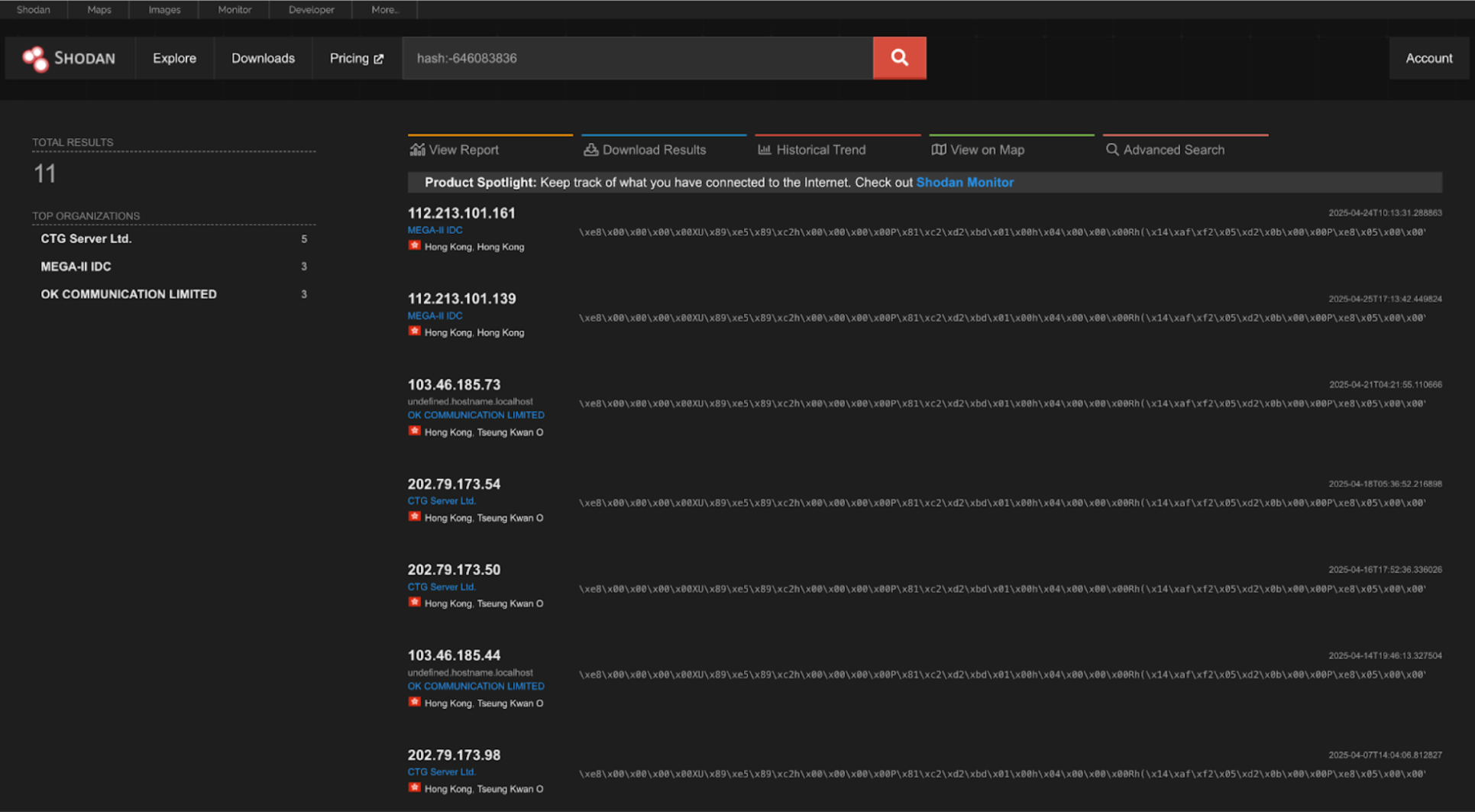Open the result for IP 202.79.173.50
The height and width of the screenshot is (812, 1475).
tap(454, 570)
